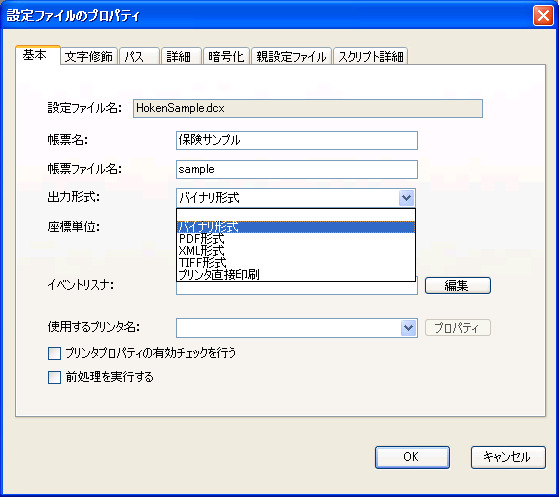Switch to スクリプト詳細 tab
This screenshot has height=497, width=559.
(x=370, y=56)
